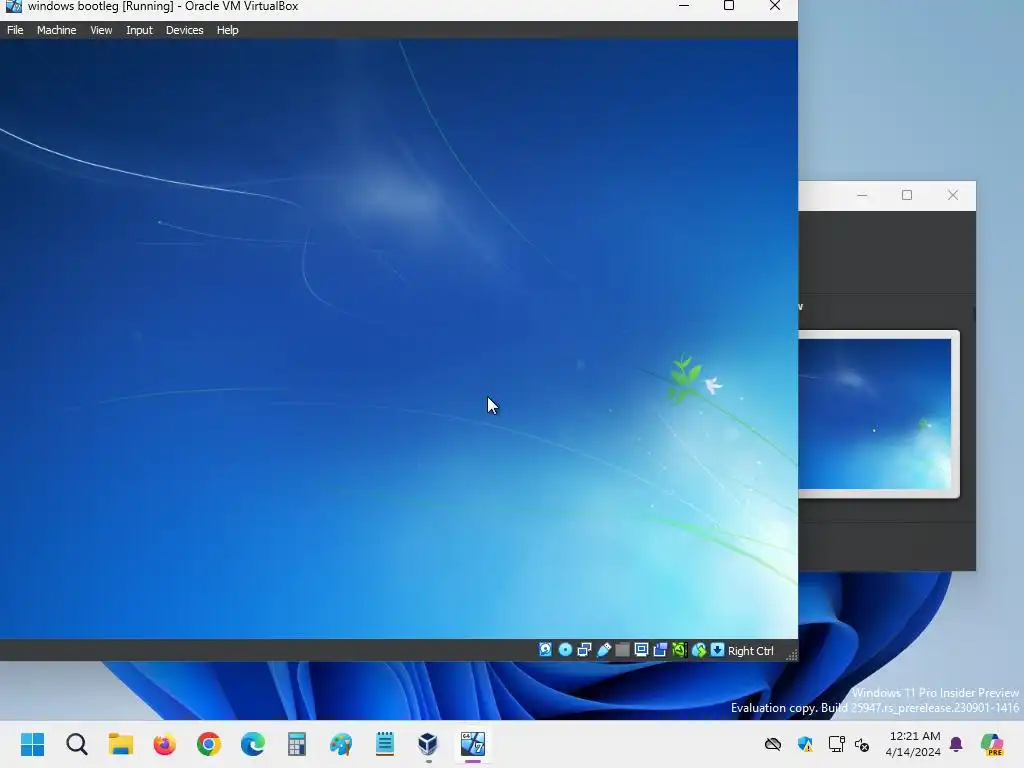Click the USB devices status icon
1024x768 pixels.
pyautogui.click(x=603, y=650)
